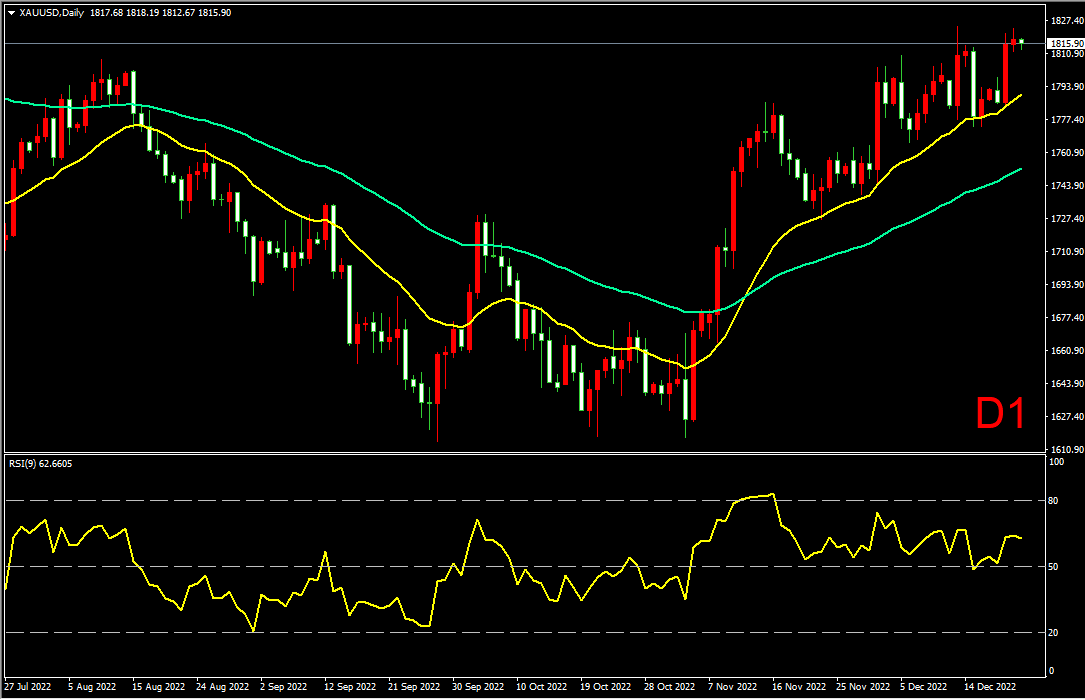The height and width of the screenshot is (700, 1085).
Task: Click the RSI(9) 62.6605 indicator label
Action: 40,464
